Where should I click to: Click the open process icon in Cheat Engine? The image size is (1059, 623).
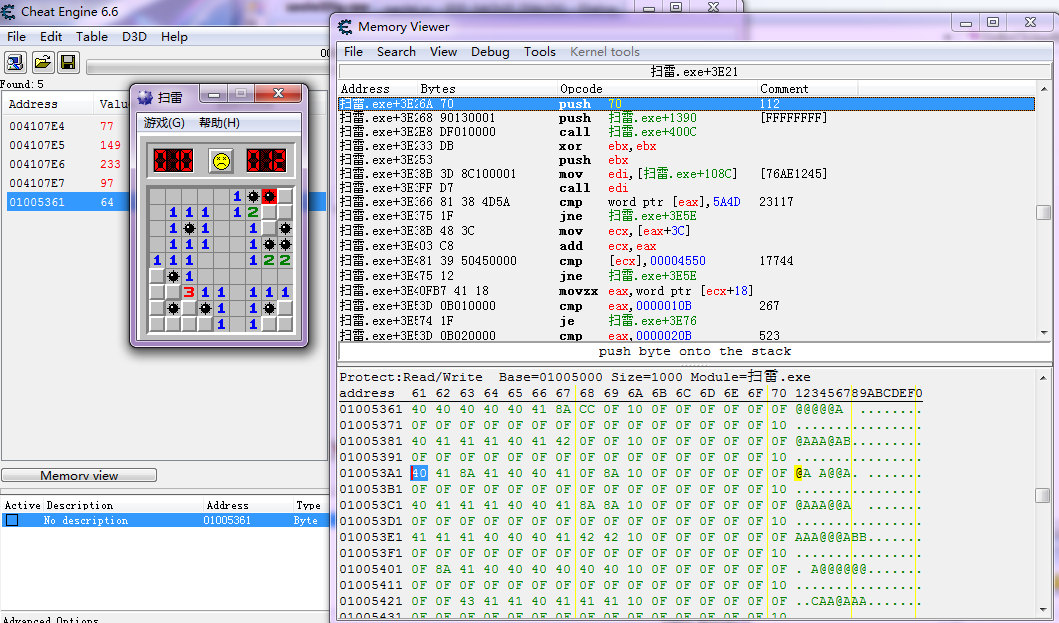point(16,63)
